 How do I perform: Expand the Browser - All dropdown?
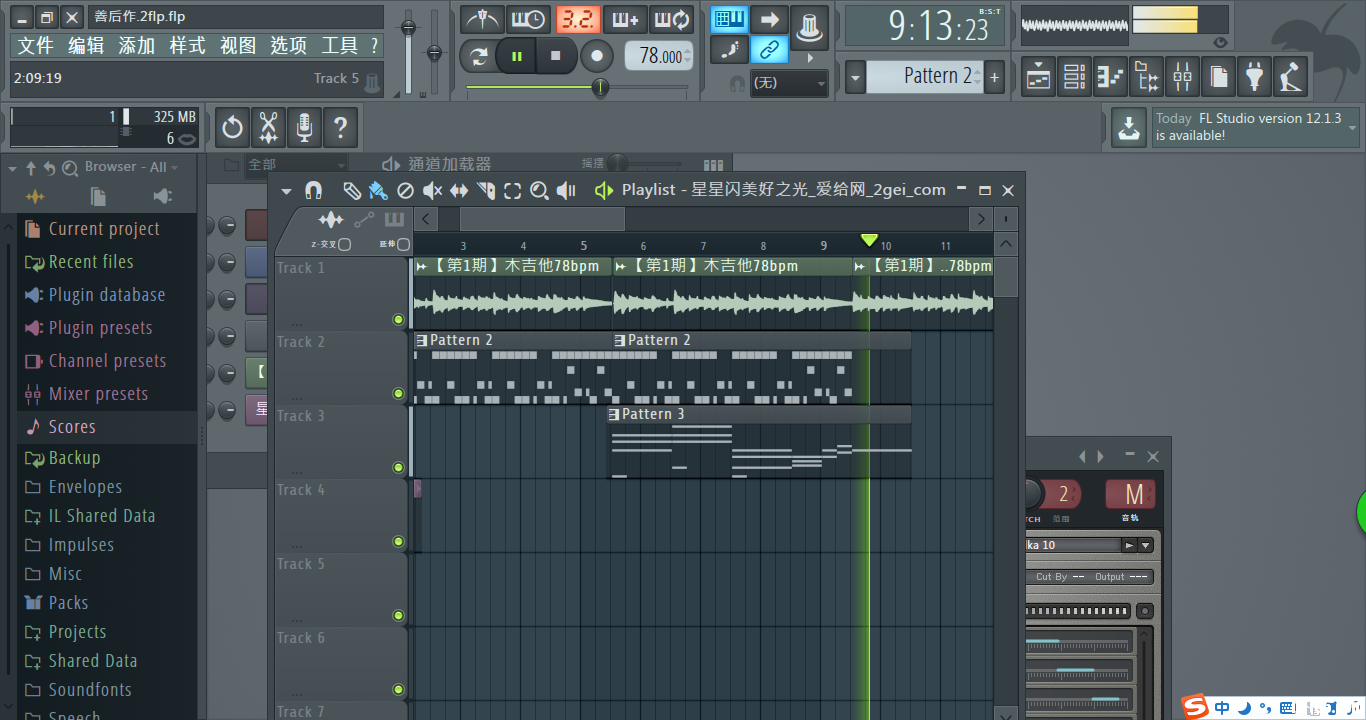[131, 167]
